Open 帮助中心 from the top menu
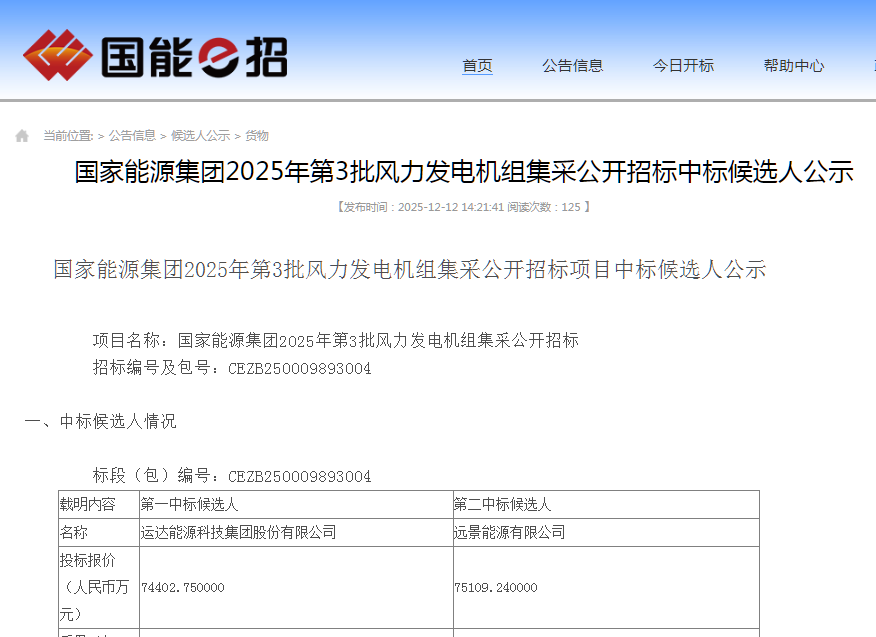The width and height of the screenshot is (876, 637). click(794, 66)
